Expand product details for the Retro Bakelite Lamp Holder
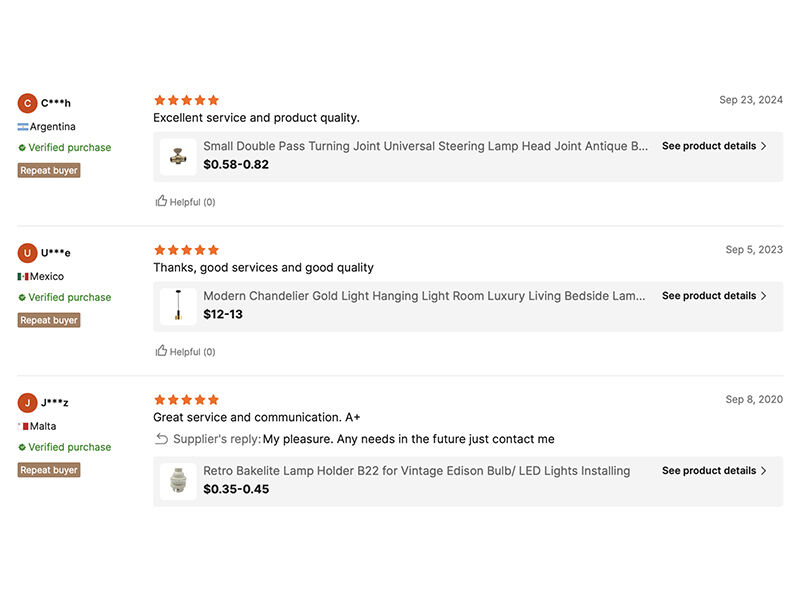Screen dimensions: 800x600 coord(712,471)
